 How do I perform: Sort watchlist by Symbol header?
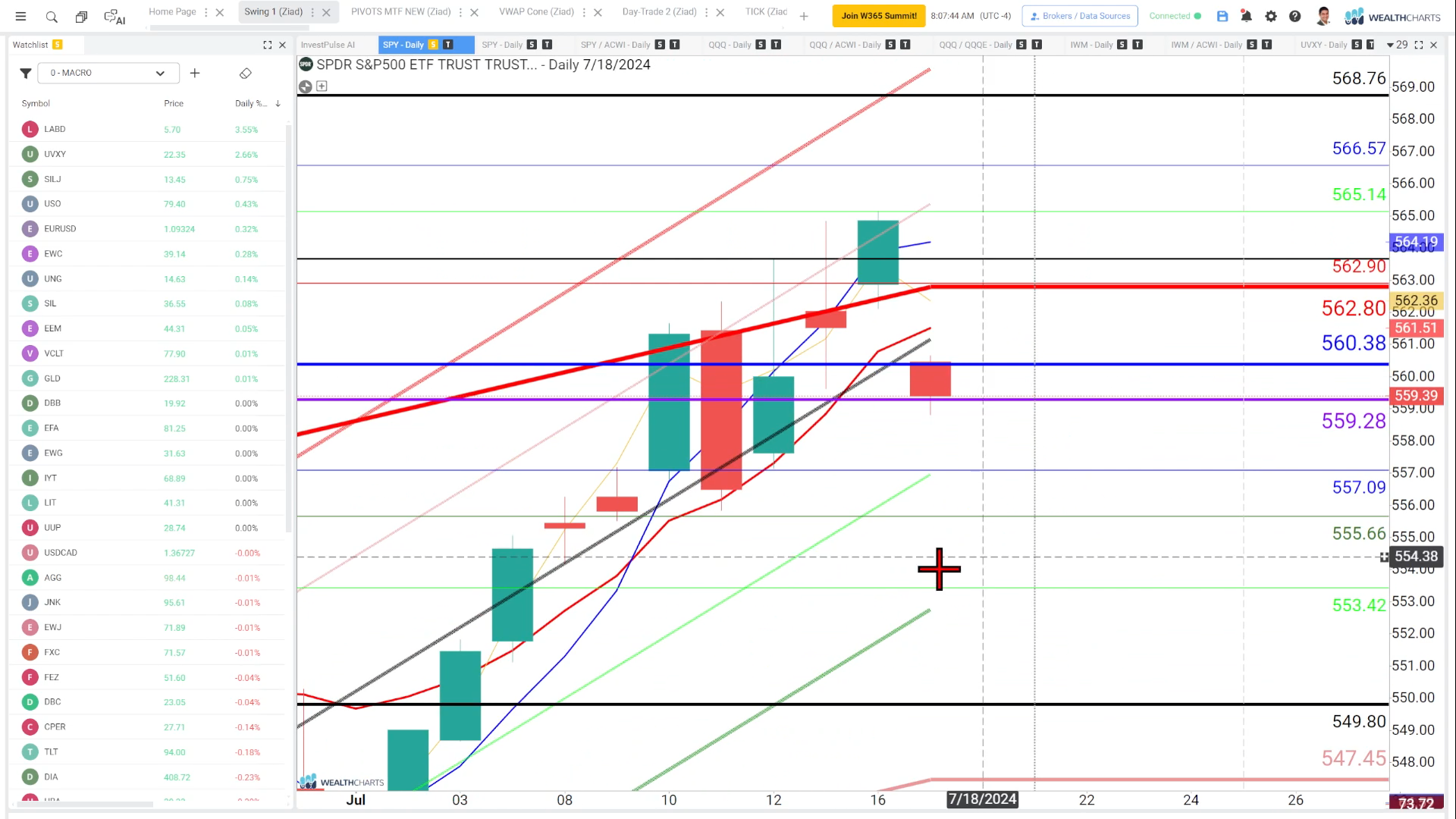[36, 103]
